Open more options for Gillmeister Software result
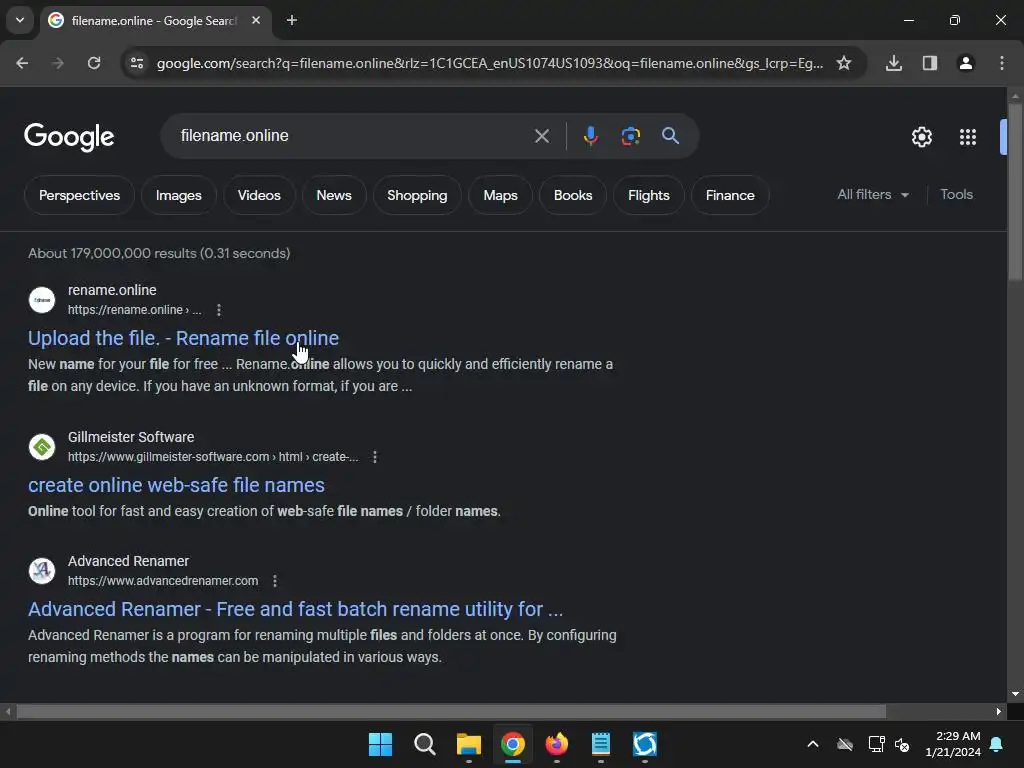 [375, 457]
